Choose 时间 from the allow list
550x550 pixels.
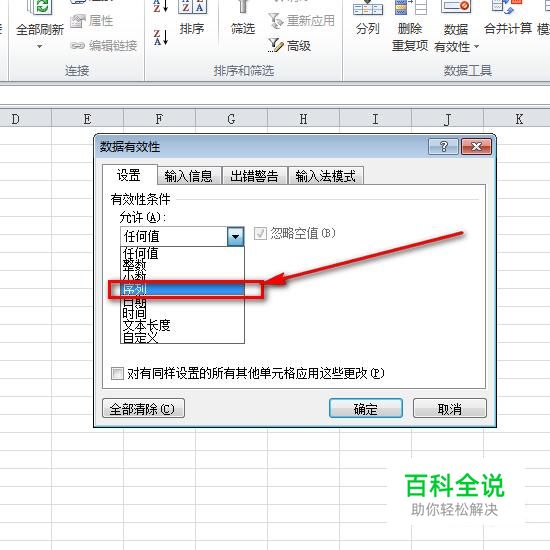click(182, 313)
